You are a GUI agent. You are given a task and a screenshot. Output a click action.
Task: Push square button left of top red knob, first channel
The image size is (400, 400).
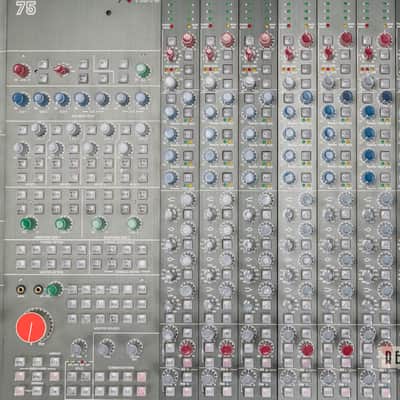(x=171, y=41)
